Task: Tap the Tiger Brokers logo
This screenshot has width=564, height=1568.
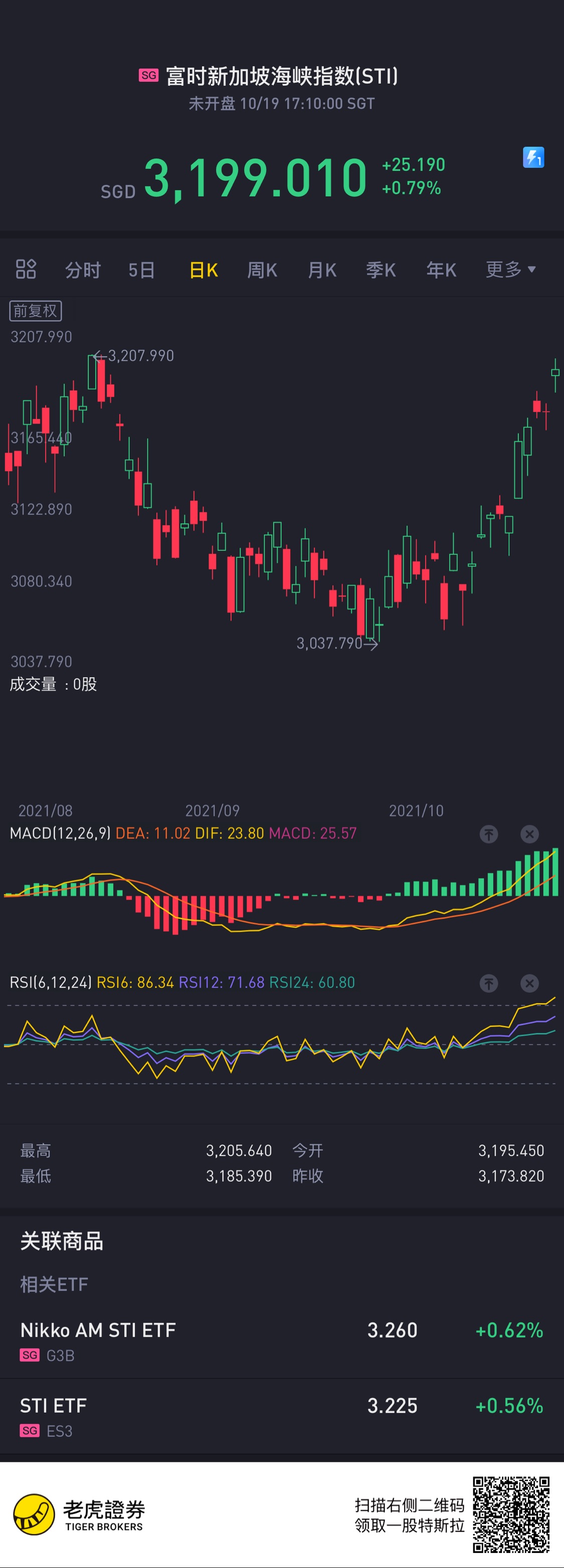Action: click(x=79, y=1514)
